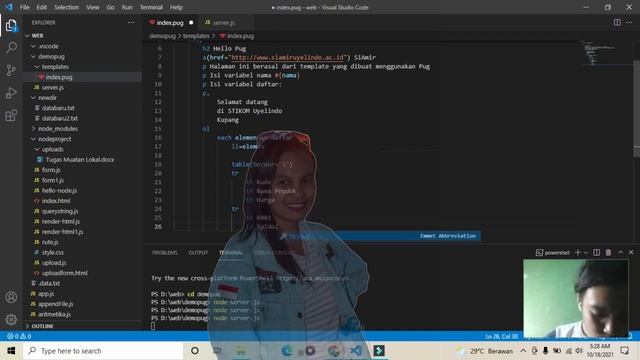Viewport: 640px width, 360px height.
Task: Open Windows notification center
Action: click(624, 351)
